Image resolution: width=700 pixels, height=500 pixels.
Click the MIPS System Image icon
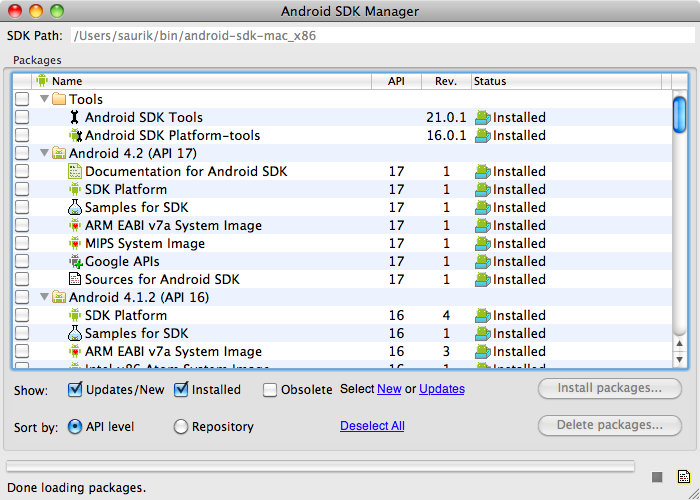(x=75, y=243)
